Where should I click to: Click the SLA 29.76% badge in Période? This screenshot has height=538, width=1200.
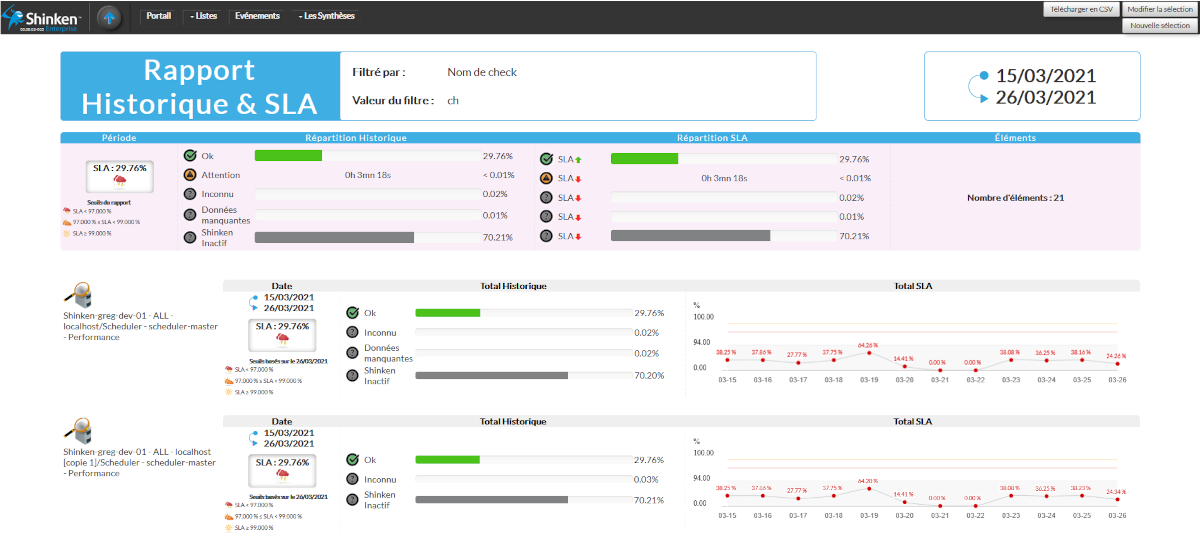[x=119, y=175]
